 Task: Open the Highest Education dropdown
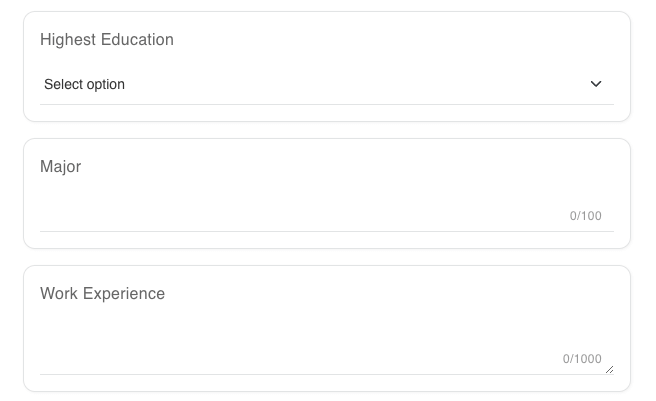[326, 85]
